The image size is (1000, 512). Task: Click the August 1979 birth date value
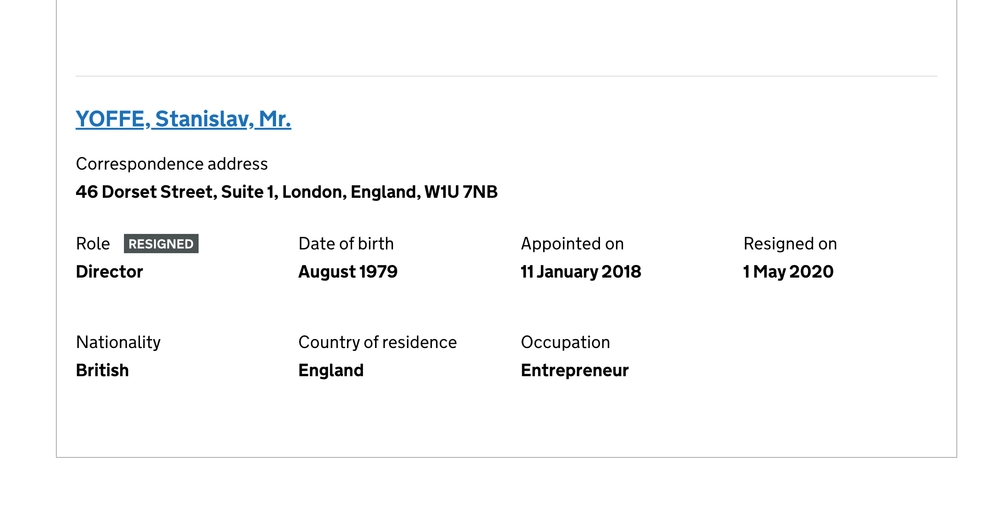pyautogui.click(x=348, y=272)
